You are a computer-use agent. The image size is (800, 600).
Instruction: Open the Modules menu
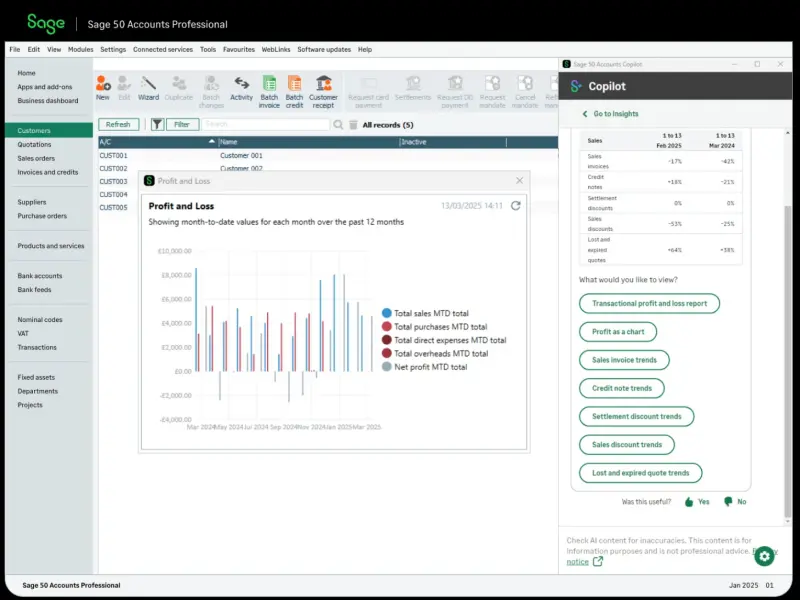point(80,49)
